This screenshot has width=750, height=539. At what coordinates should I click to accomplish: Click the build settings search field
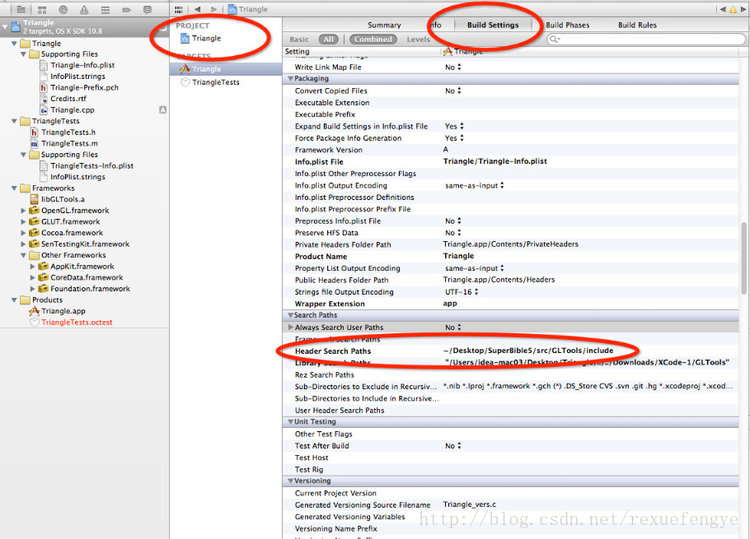click(x=646, y=39)
